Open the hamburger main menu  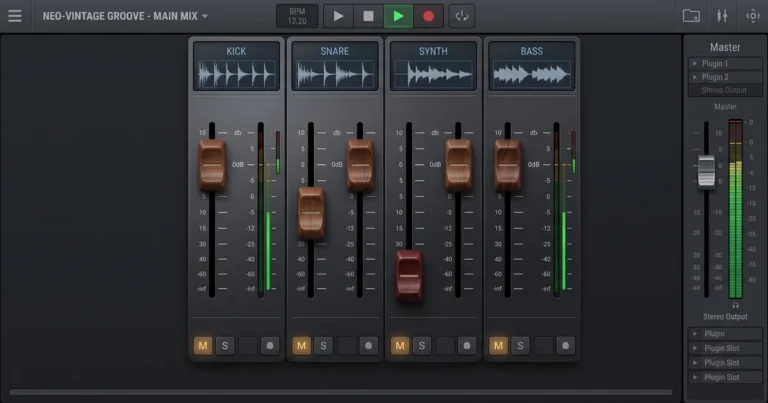click(15, 16)
